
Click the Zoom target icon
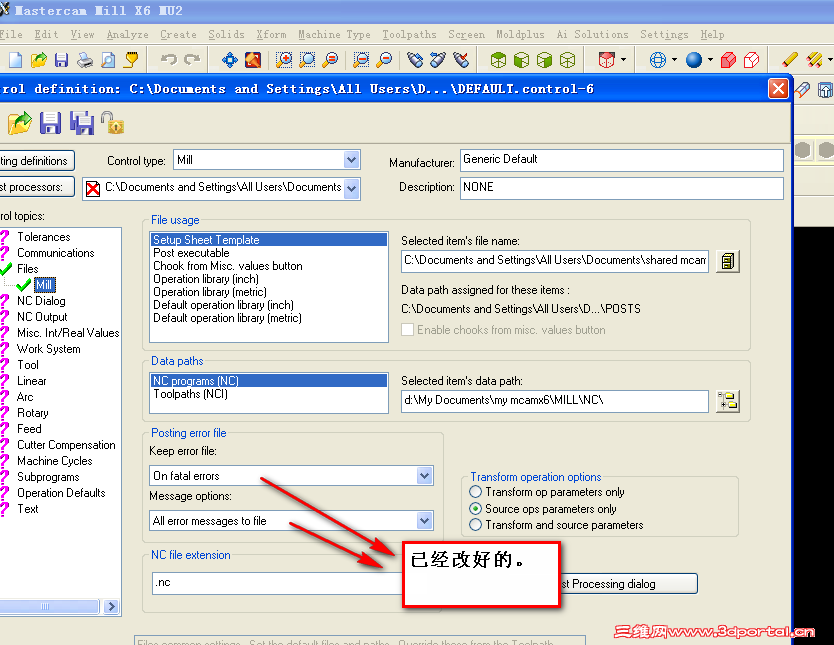coord(307,60)
